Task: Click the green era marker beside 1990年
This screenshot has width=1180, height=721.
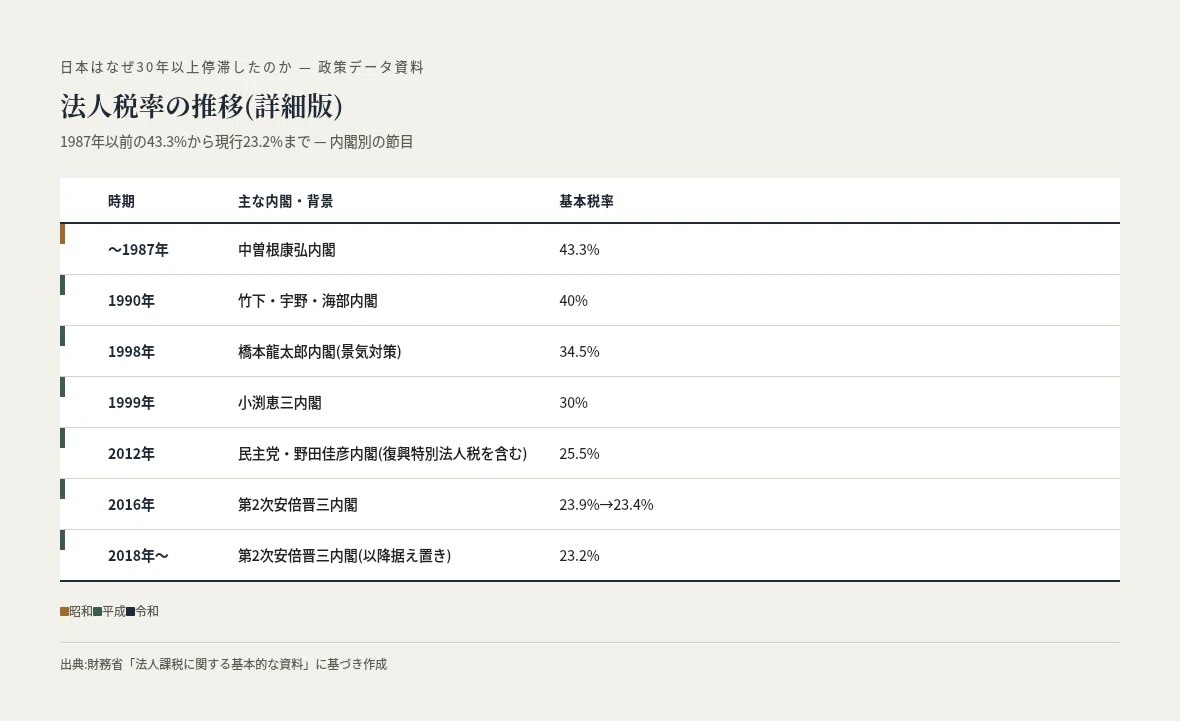Action: click(62, 285)
